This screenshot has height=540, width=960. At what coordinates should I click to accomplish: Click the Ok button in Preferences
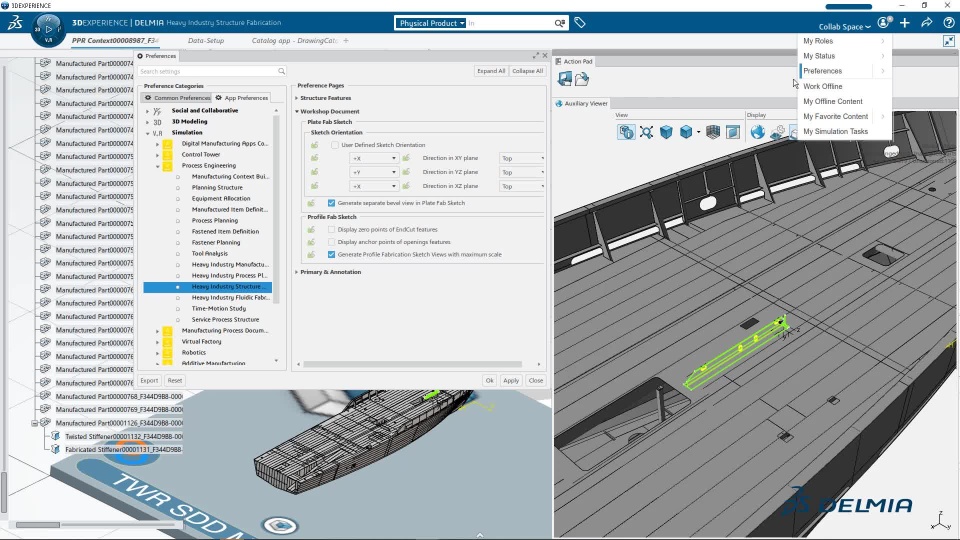pyautogui.click(x=489, y=381)
